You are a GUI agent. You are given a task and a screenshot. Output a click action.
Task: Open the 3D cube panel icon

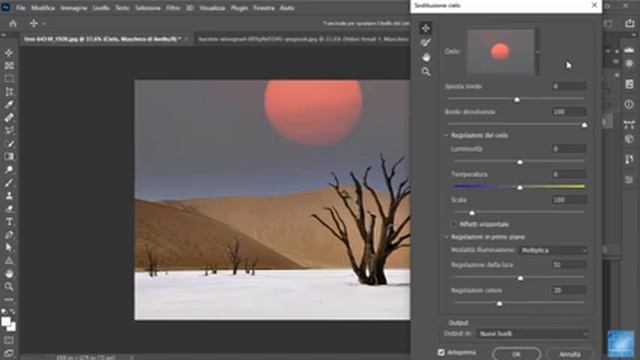pos(629,139)
